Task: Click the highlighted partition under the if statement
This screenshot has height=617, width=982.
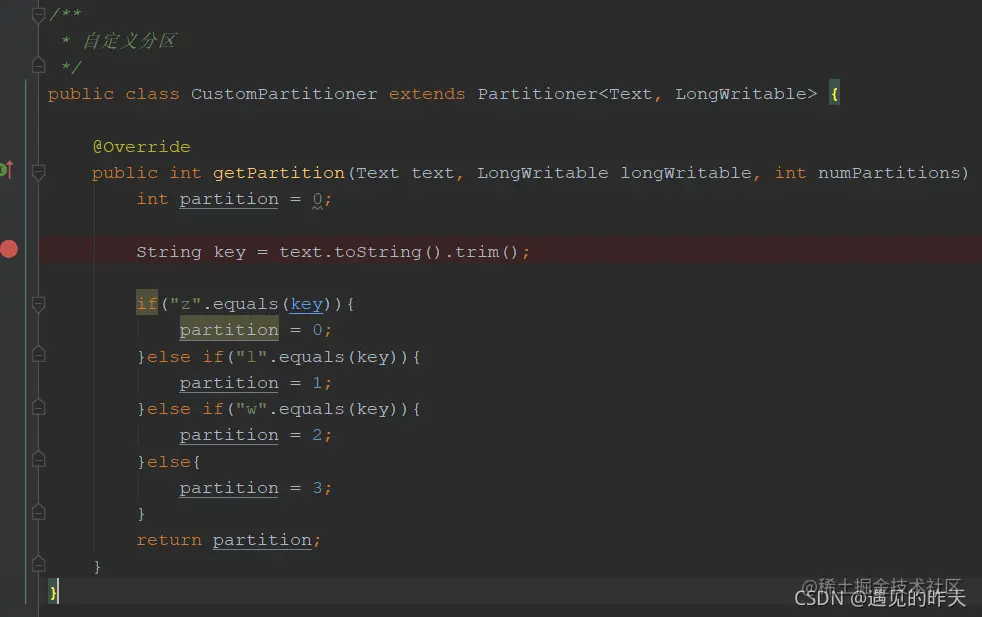Action: [229, 329]
